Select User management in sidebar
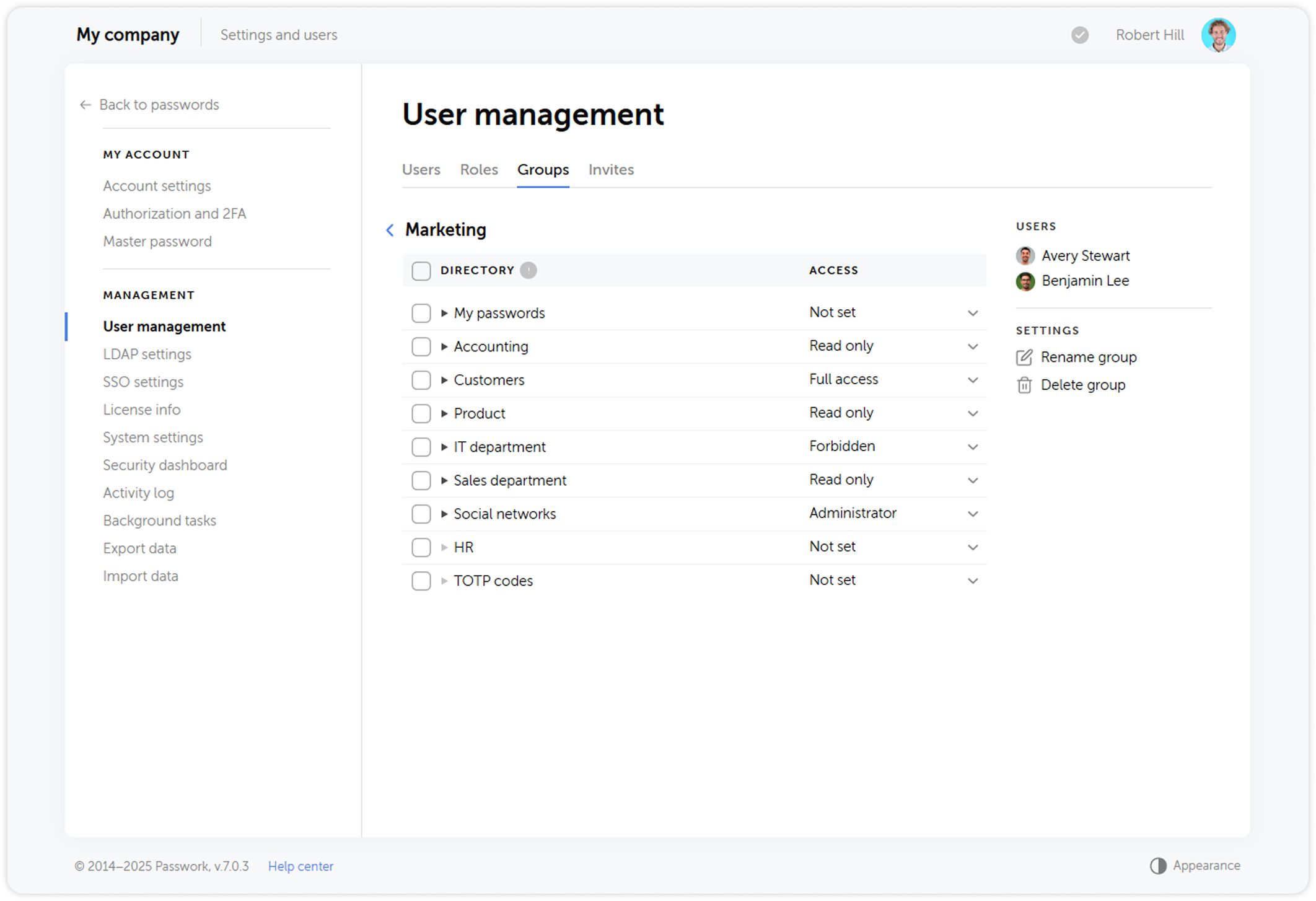1316x901 pixels. 164,327
